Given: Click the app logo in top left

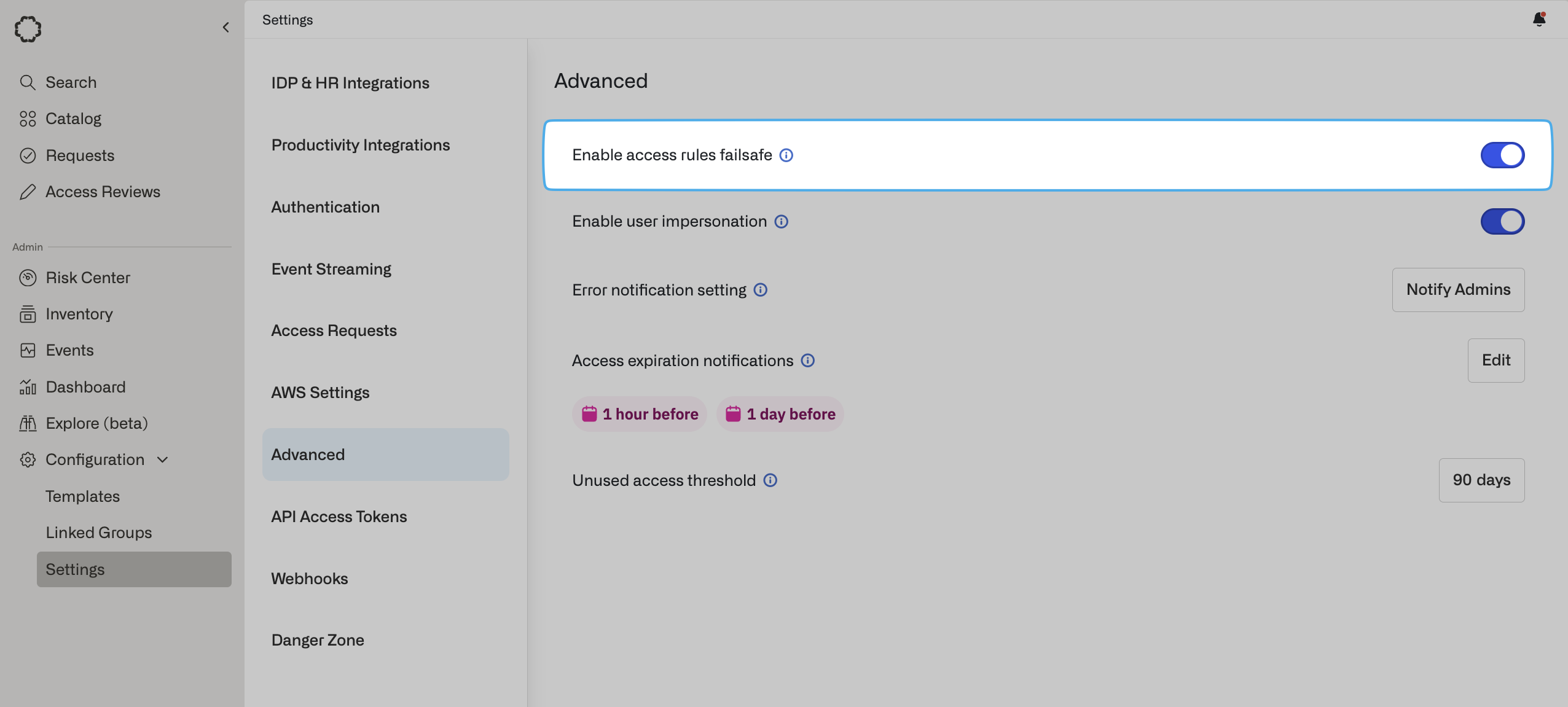Looking at the screenshot, I should click(28, 28).
